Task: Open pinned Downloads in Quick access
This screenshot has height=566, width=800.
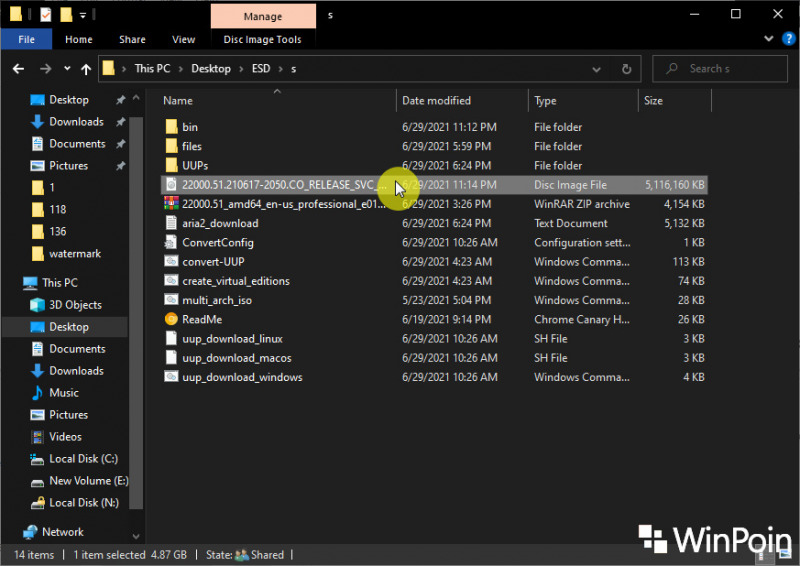Action: [76, 121]
